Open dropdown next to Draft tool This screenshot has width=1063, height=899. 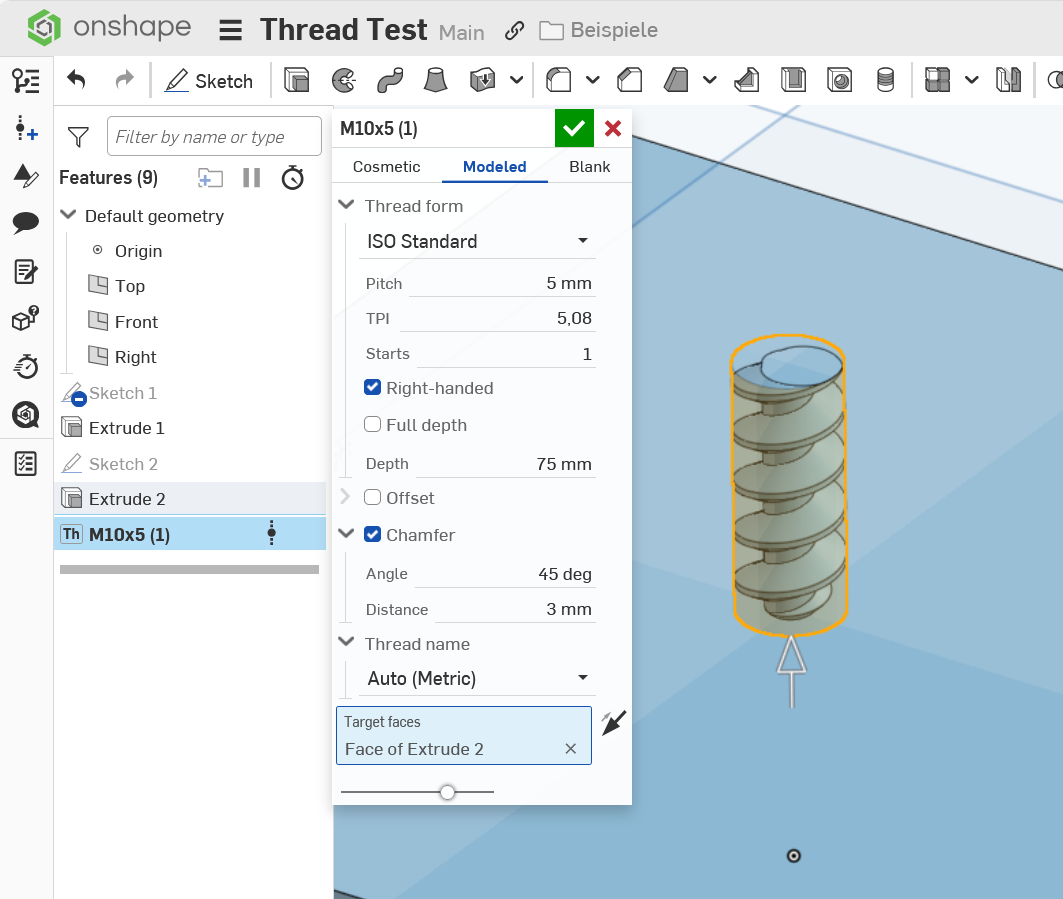pos(710,80)
